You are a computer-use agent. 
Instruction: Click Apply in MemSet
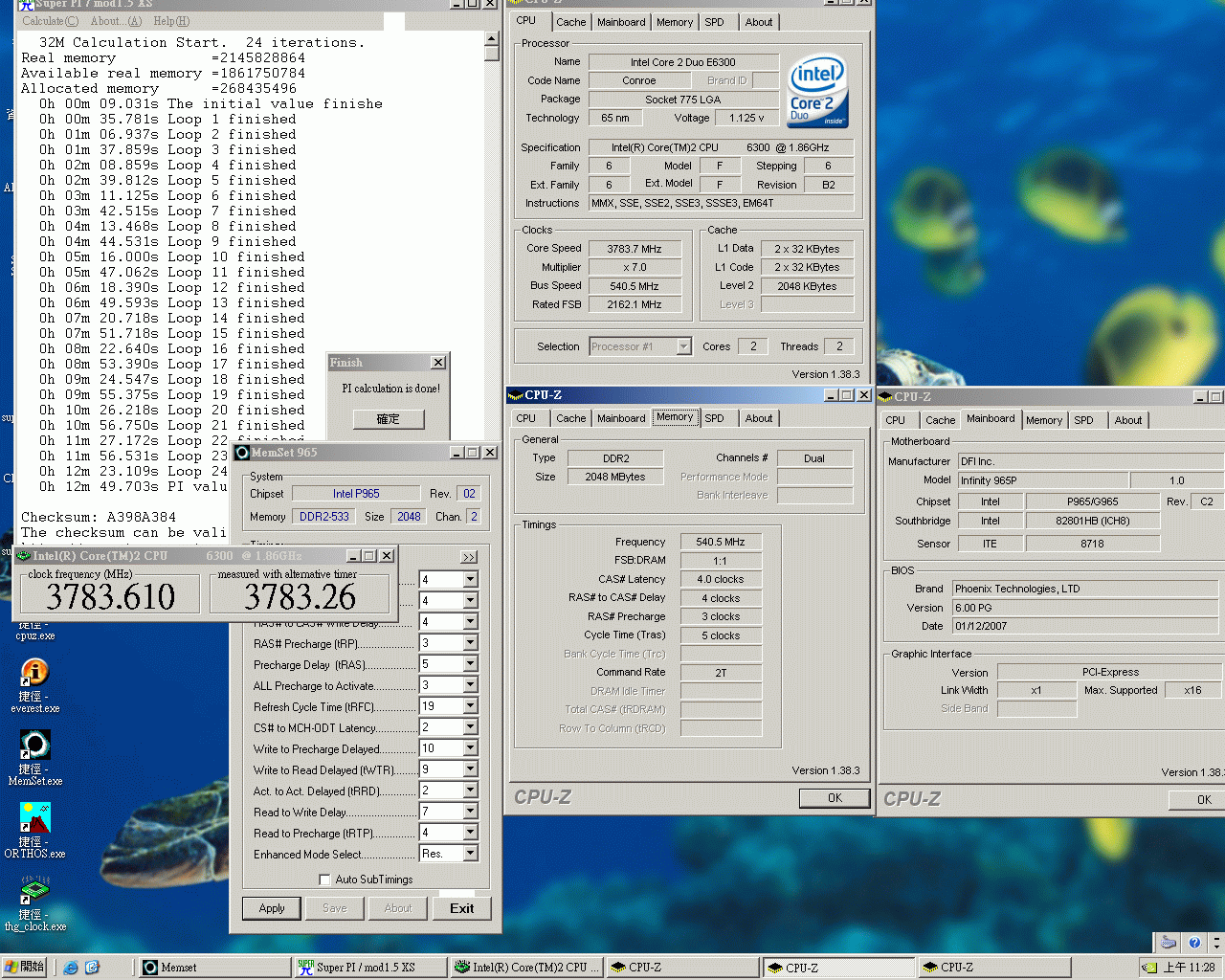(272, 908)
